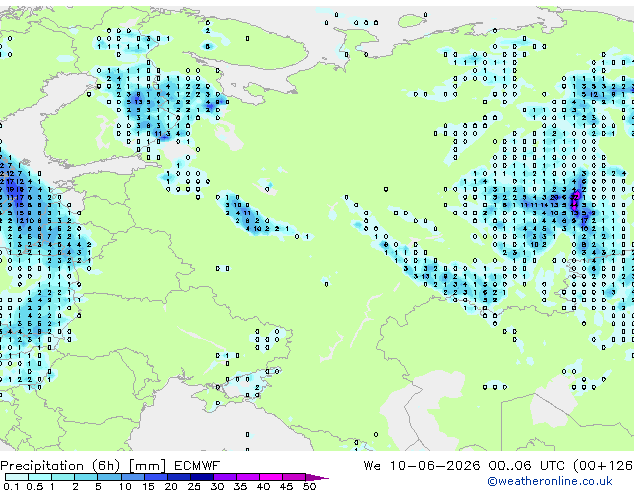Click the legend value '30'
Image resolution: width=634 pixels, height=490 pixels.
pos(218,486)
